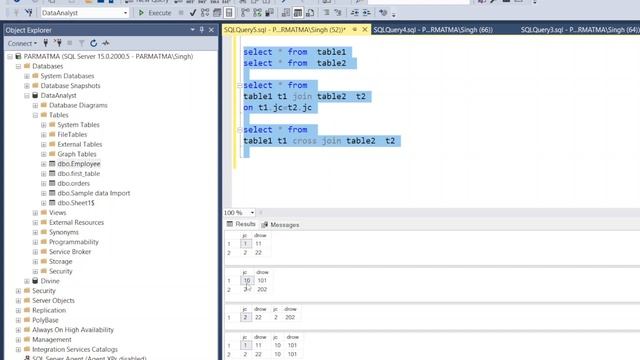This screenshot has width=640, height=360.
Task: Open the Connect dropdown in Object Explorer
Action: [x=22, y=43]
